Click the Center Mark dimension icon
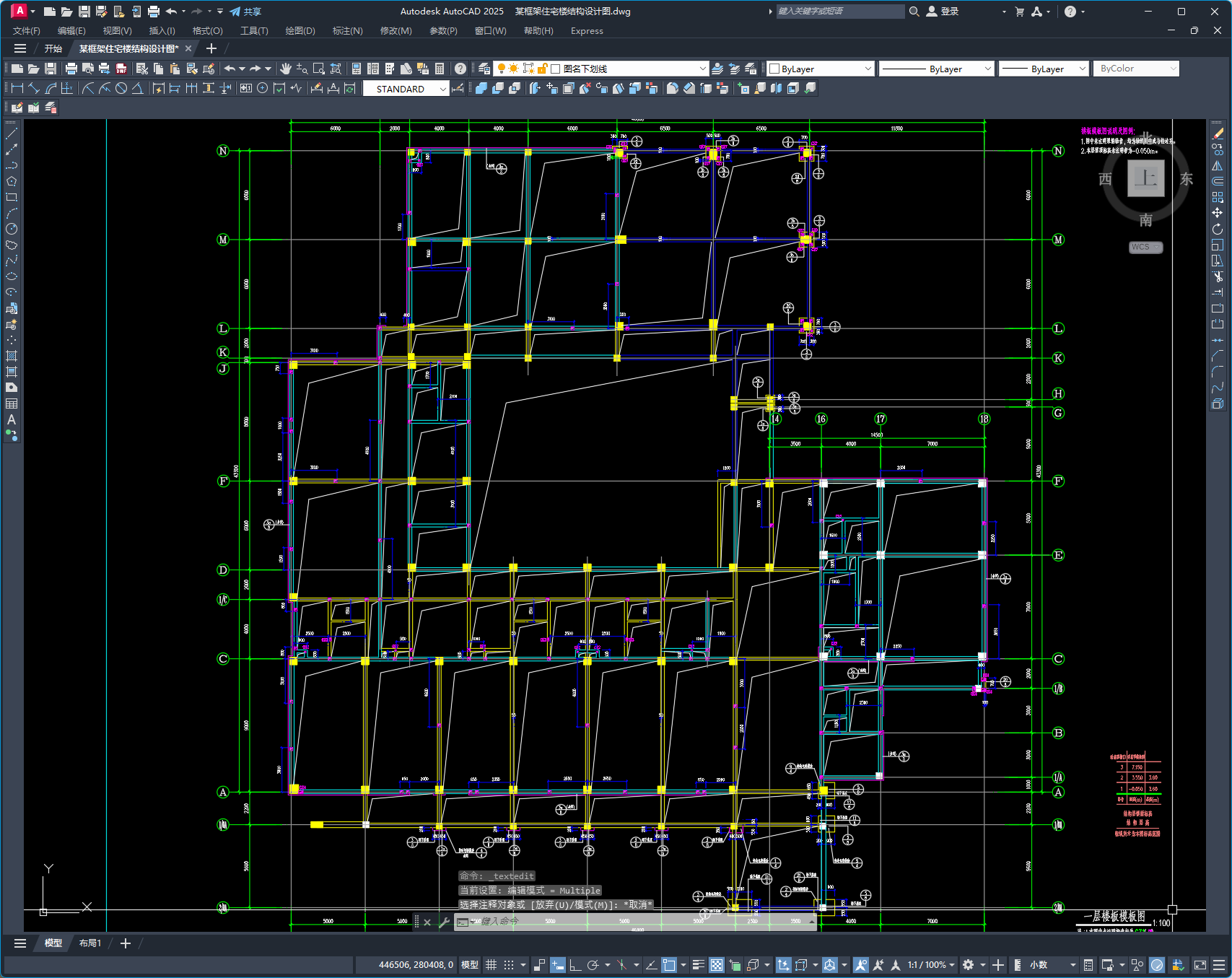The image size is (1232, 978). tap(263, 88)
